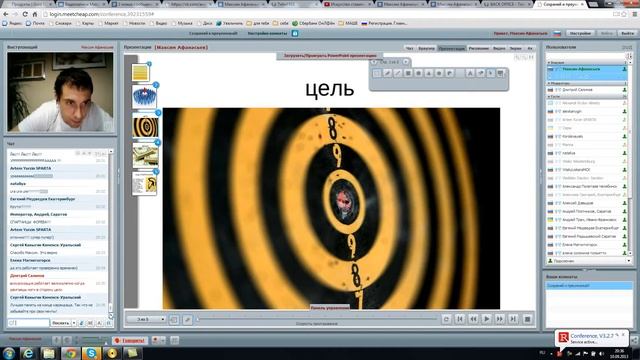Focus the chat message input field
Image resolution: width=640 pixels, height=360 pixels.
coord(28,323)
